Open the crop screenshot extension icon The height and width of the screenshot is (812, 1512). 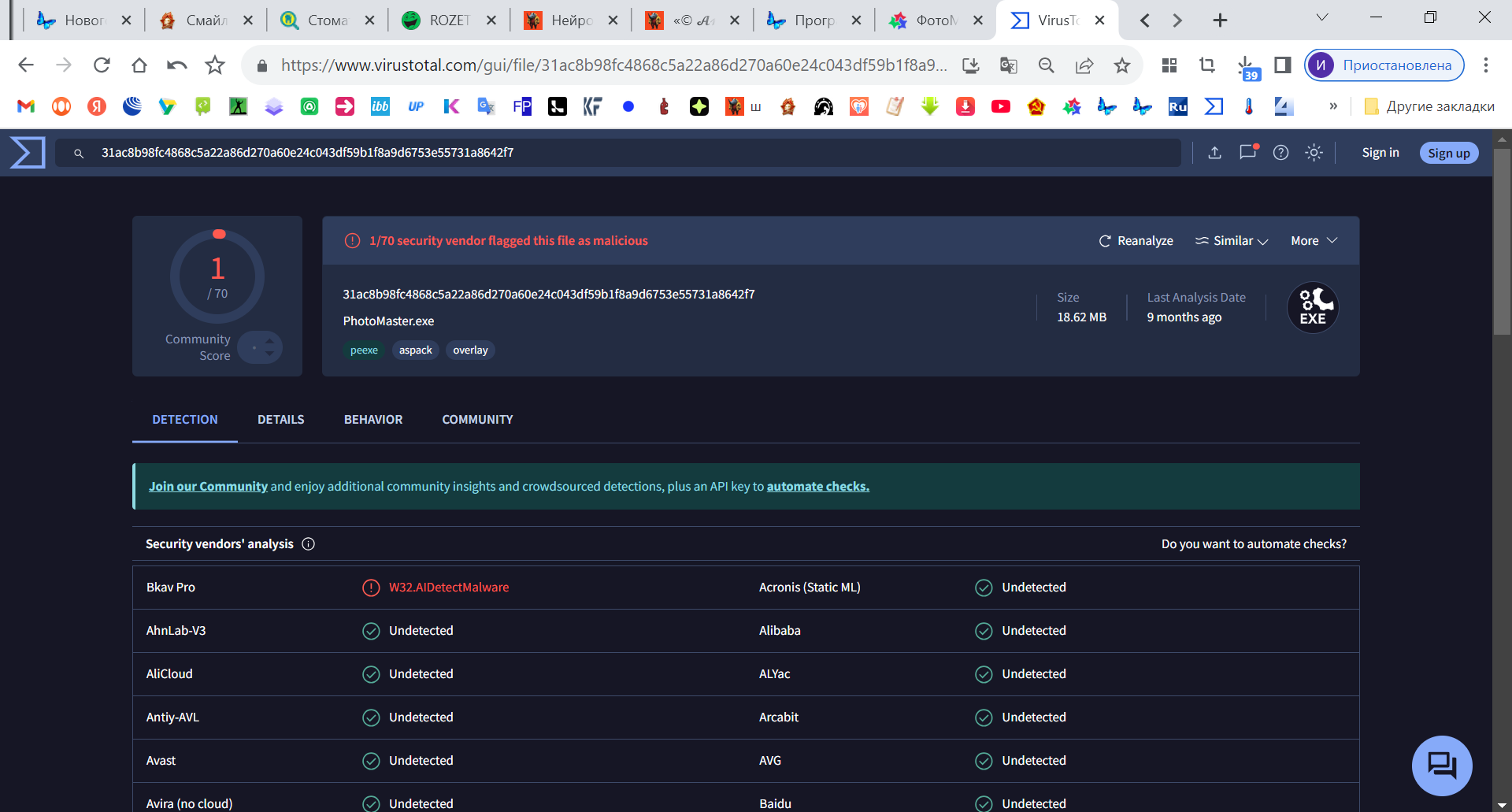coord(1207,65)
